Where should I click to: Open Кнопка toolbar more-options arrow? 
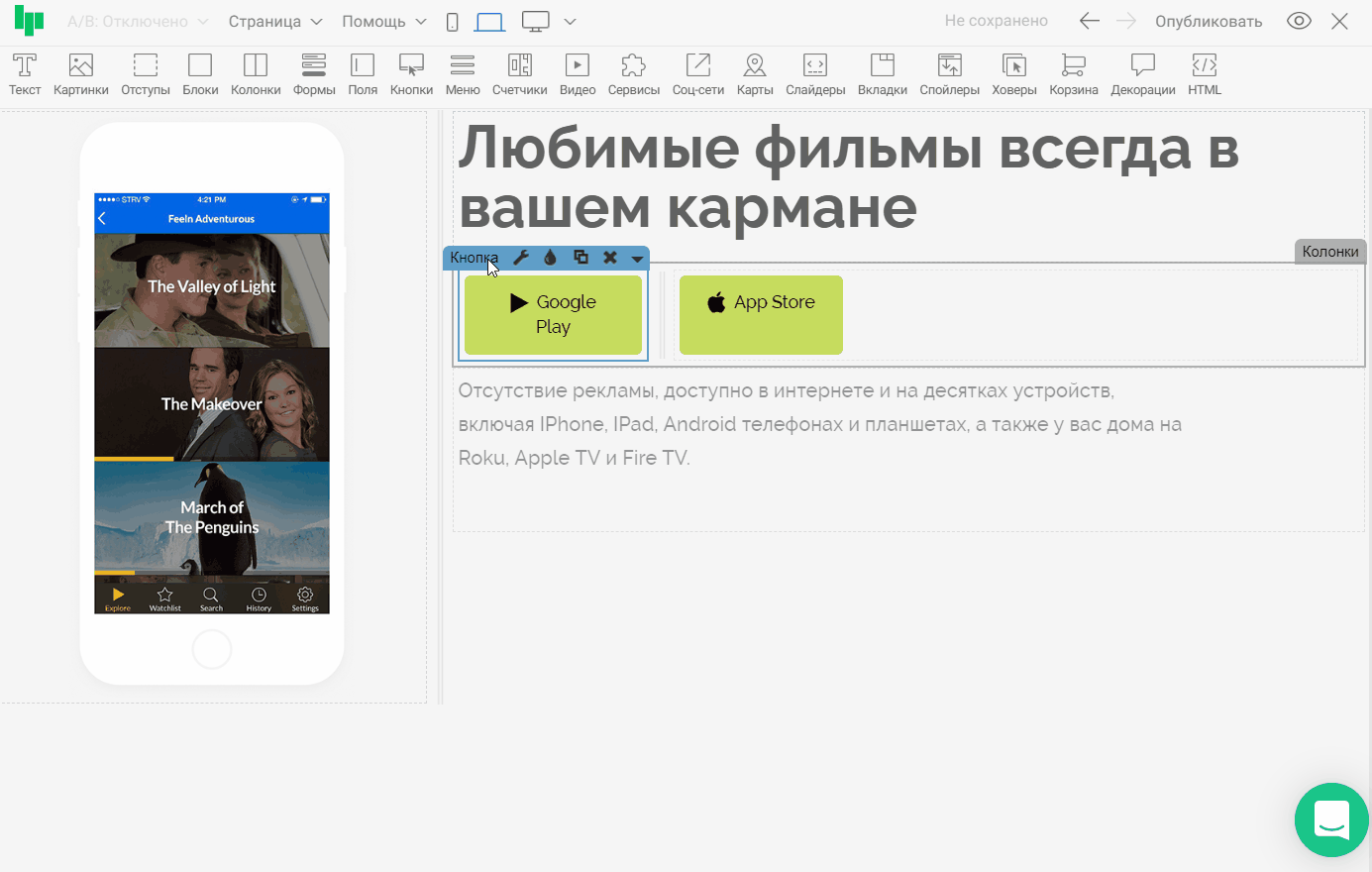point(637,259)
